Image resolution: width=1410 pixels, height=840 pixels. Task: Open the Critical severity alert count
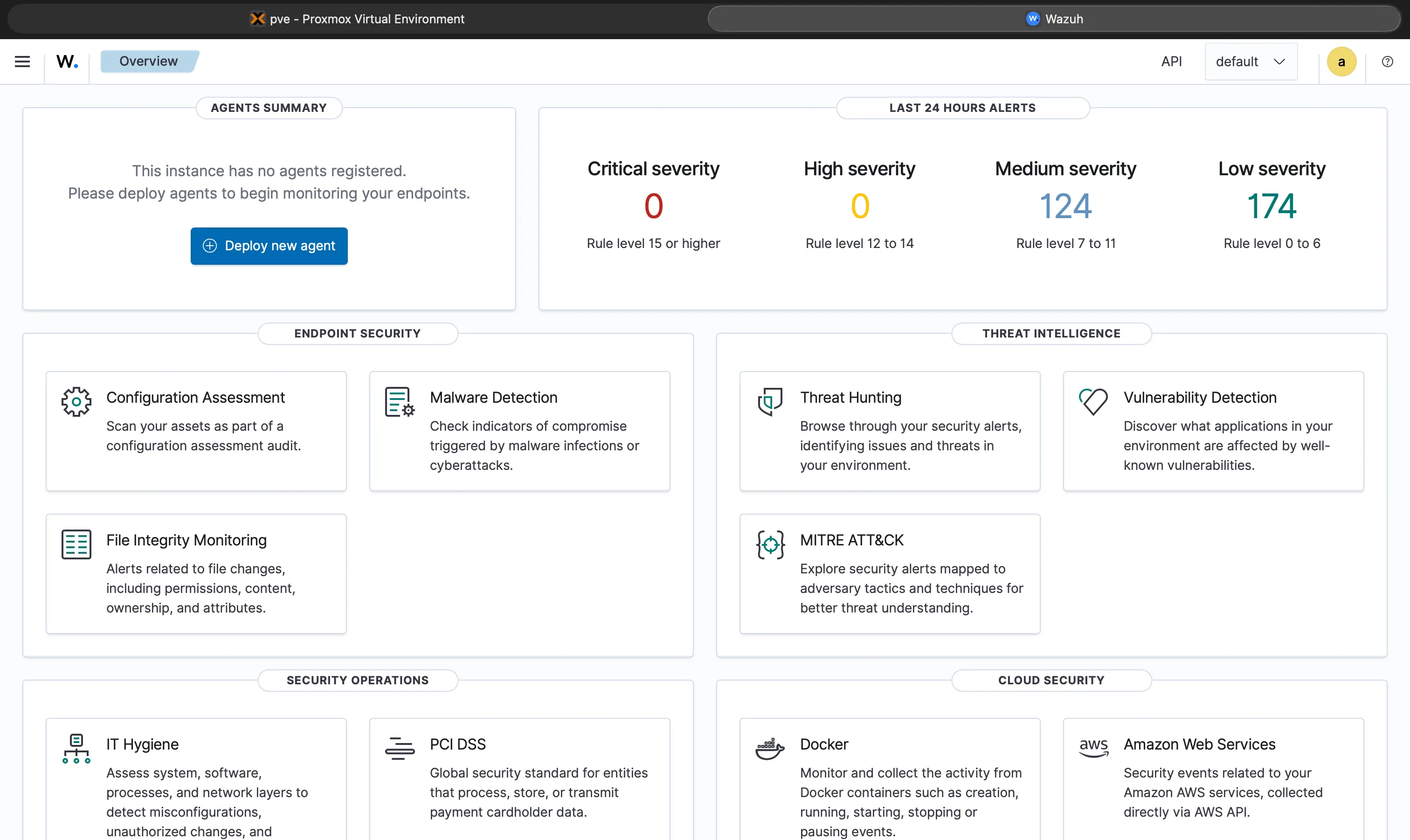(x=653, y=206)
